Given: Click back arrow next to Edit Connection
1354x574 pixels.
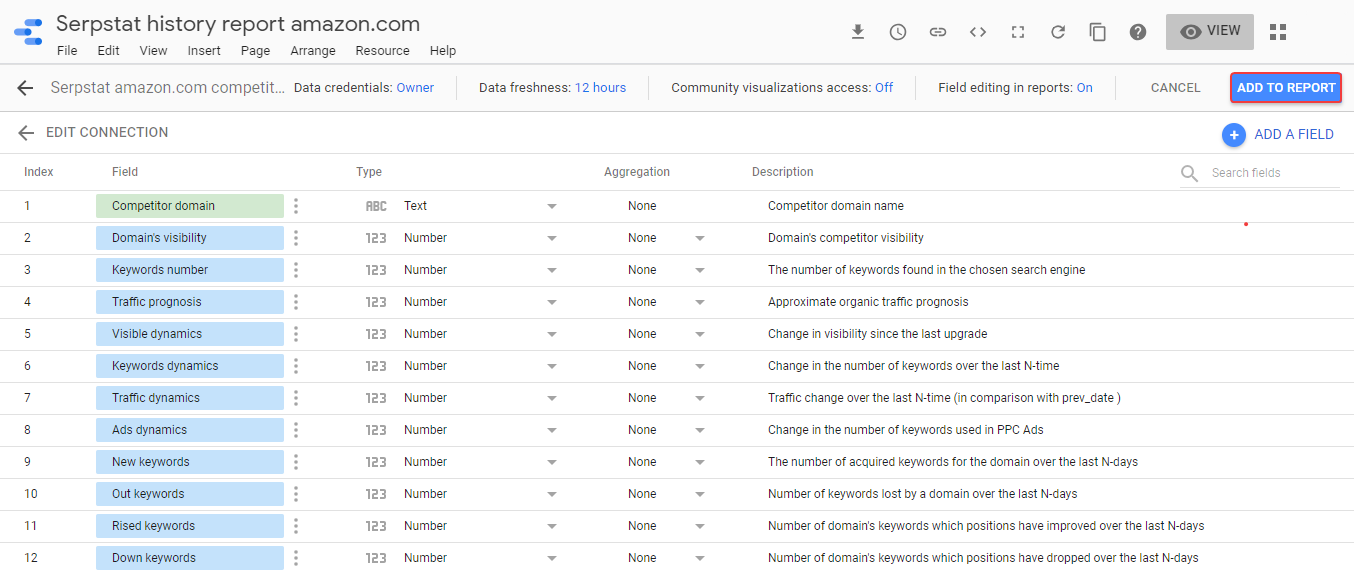Looking at the screenshot, I should (x=26, y=133).
